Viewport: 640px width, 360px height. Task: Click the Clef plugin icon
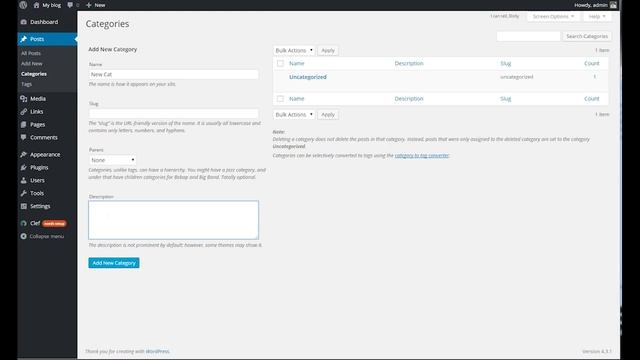(x=24, y=223)
